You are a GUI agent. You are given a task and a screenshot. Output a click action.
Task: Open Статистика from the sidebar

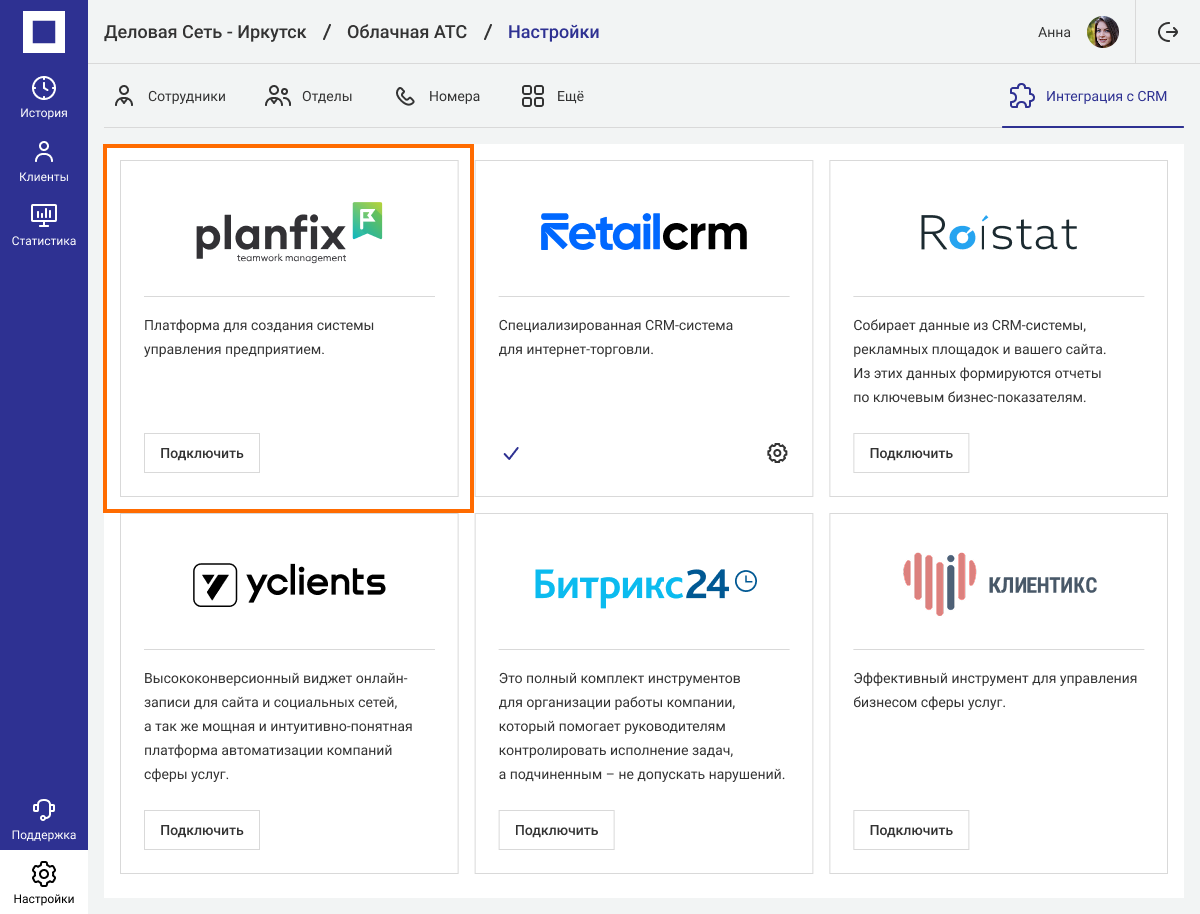pos(44,225)
